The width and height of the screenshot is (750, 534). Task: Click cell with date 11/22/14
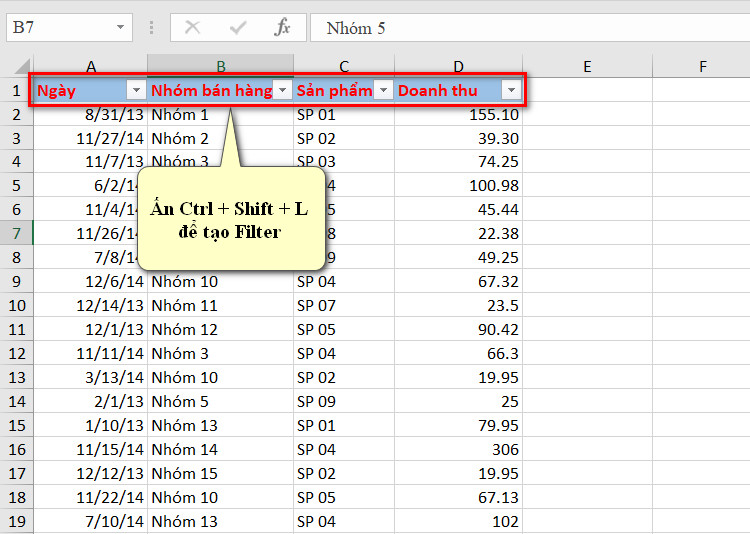[x=90, y=497]
